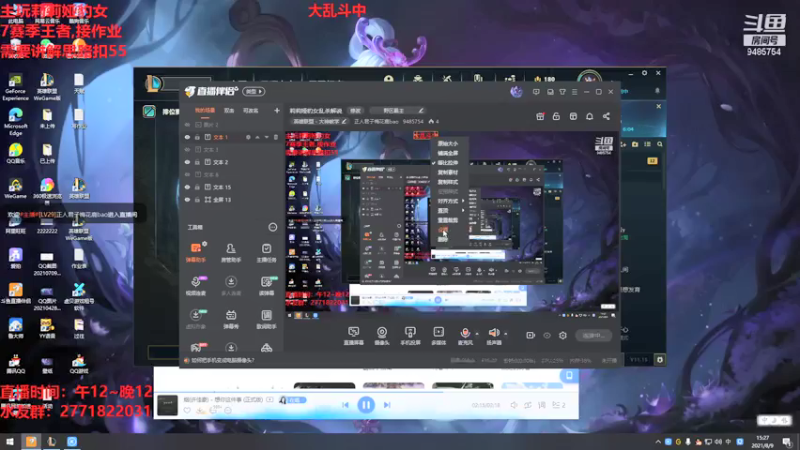The width and height of the screenshot is (800, 450).
Task: Expand speaker options arrow
Action: 506,334
